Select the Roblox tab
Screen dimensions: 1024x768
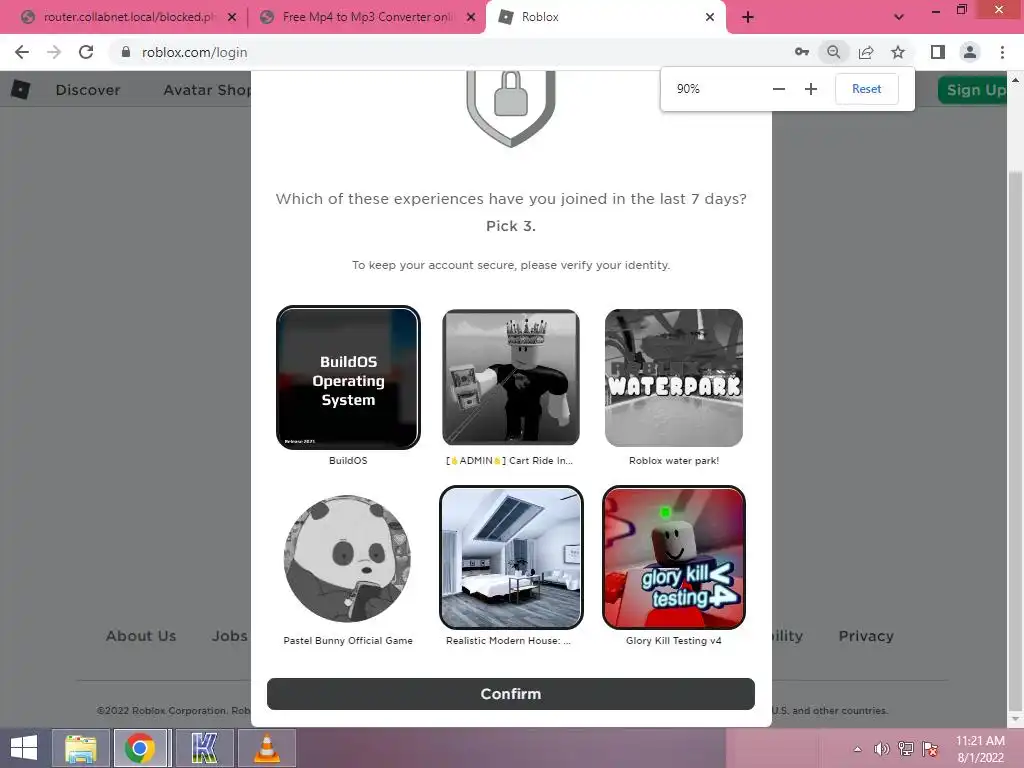click(605, 17)
